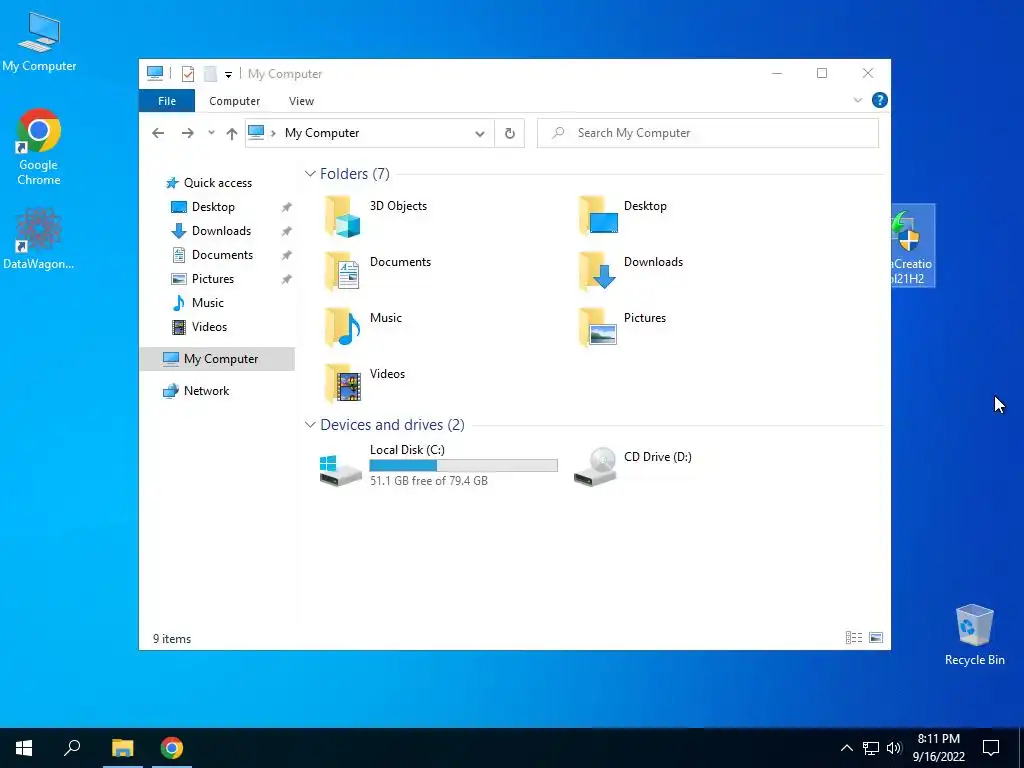The width and height of the screenshot is (1024, 768).
Task: Select the Local Disk (C:) drive
Action: coord(438,466)
